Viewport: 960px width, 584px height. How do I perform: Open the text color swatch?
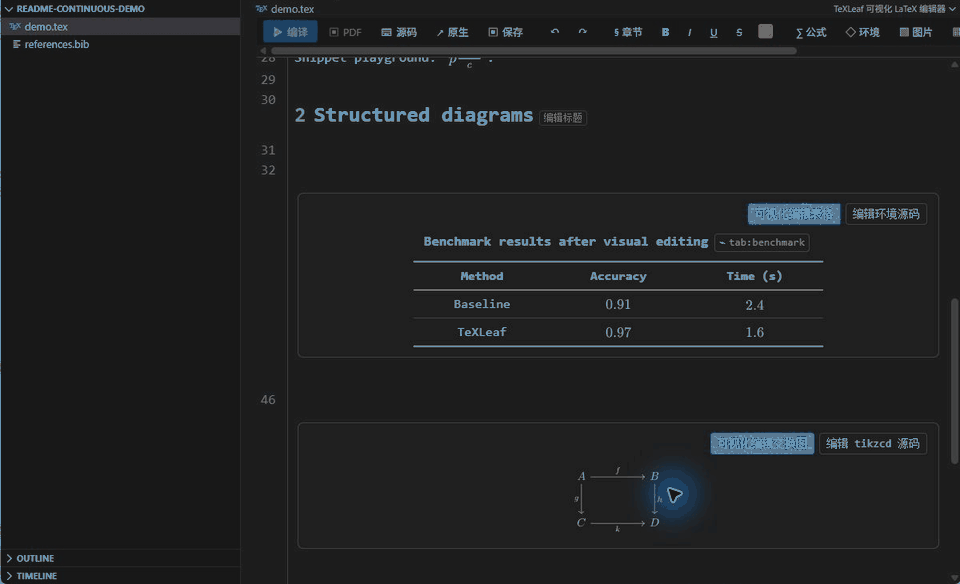(765, 32)
